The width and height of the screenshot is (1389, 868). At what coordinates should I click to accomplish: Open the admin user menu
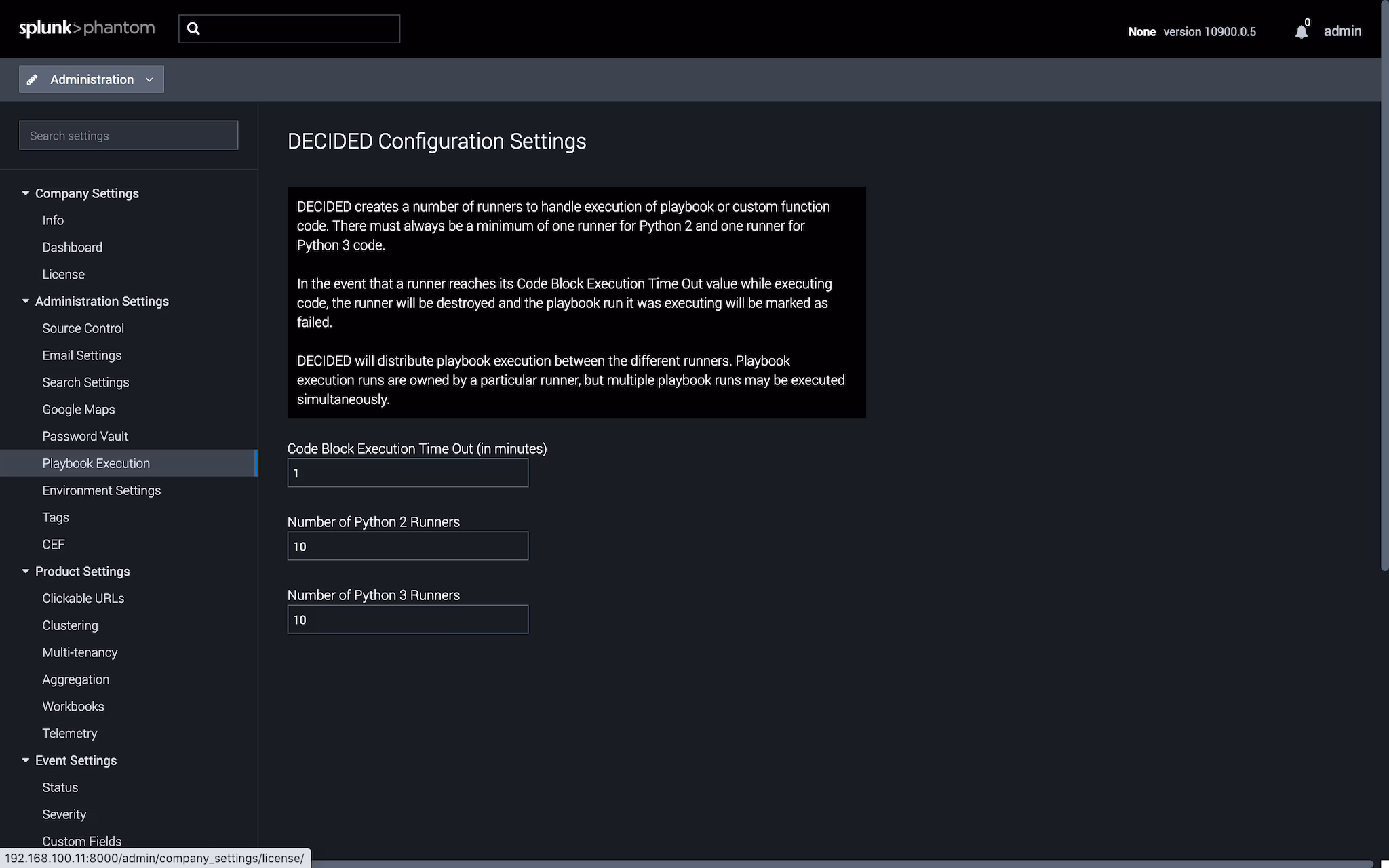point(1342,31)
